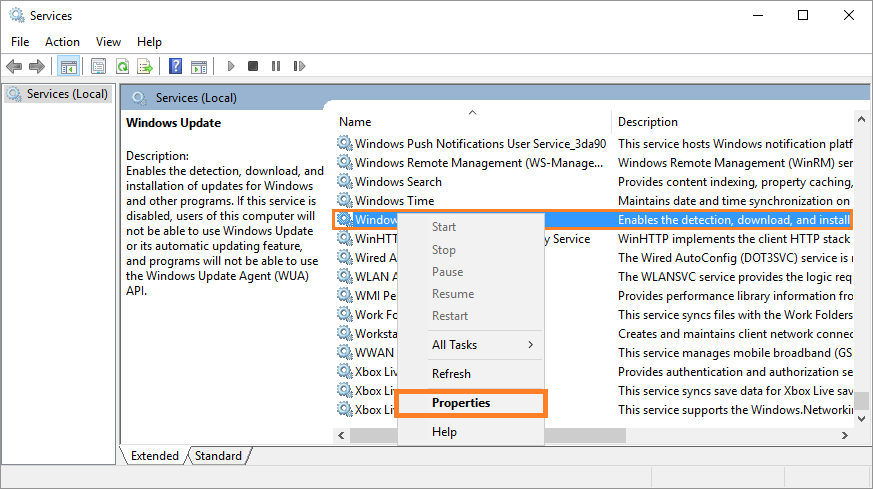Image resolution: width=873 pixels, height=489 pixels.
Task: Click 'Provides performance library information' description
Action: pyautogui.click(x=735, y=295)
